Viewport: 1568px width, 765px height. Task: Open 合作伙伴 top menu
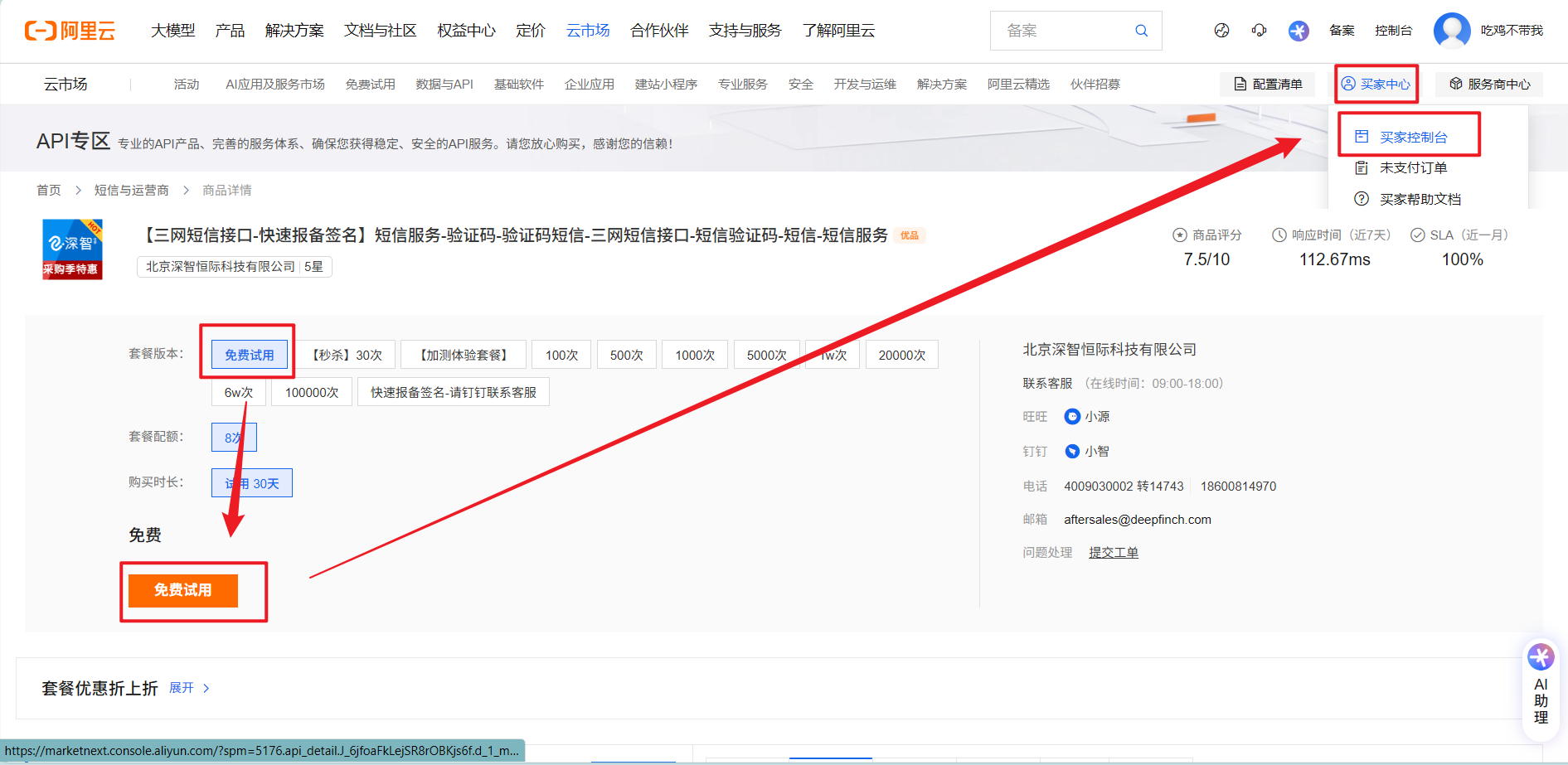[659, 31]
